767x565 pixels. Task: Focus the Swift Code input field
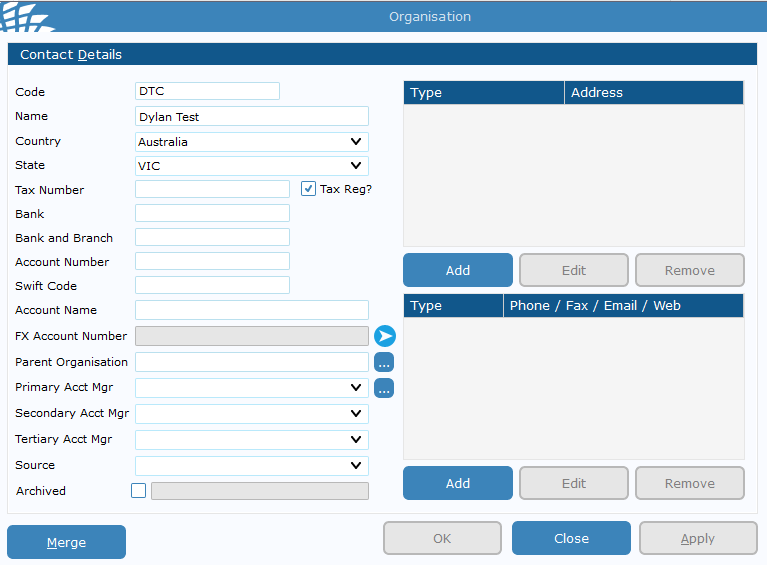[212, 286]
